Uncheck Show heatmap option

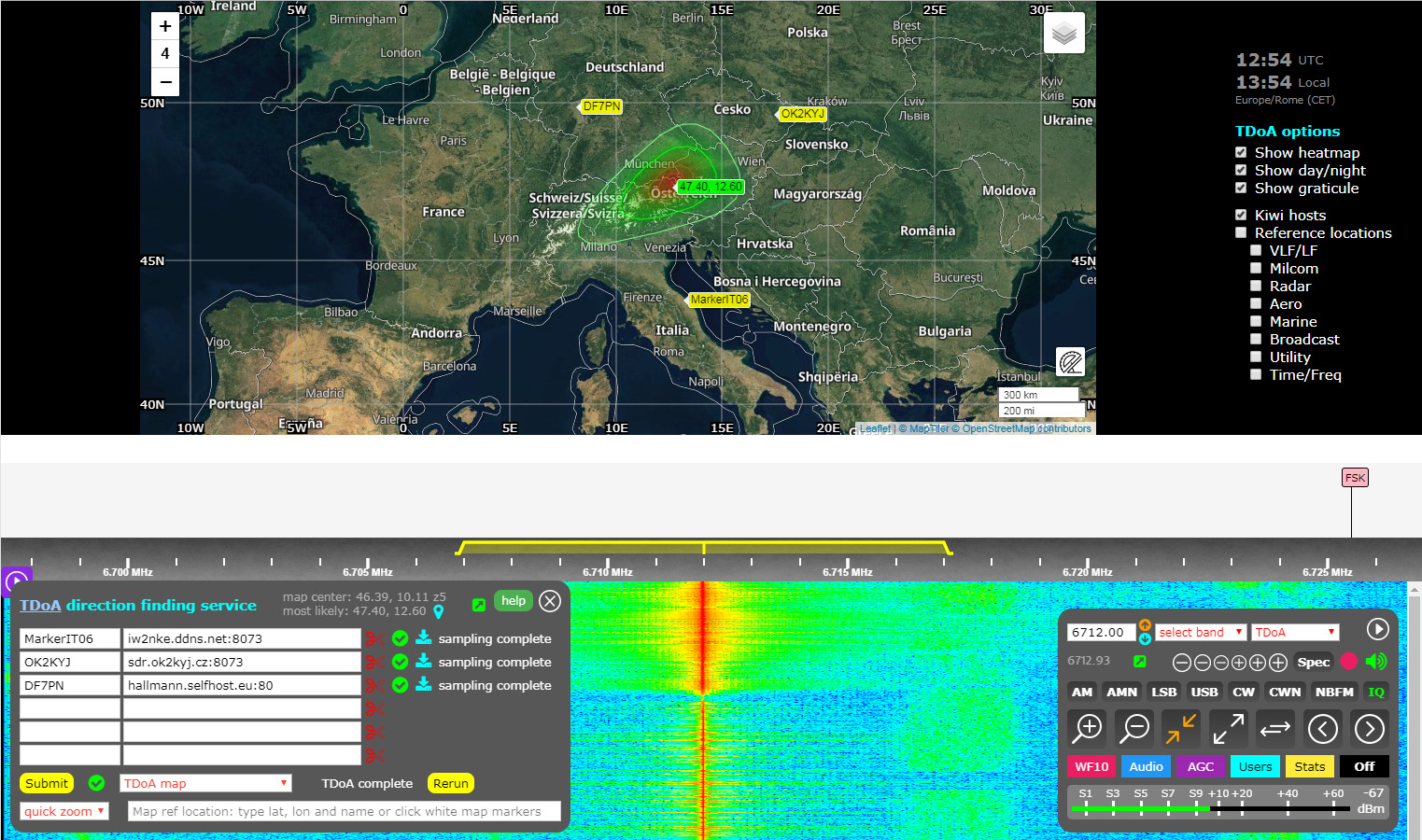click(x=1241, y=152)
